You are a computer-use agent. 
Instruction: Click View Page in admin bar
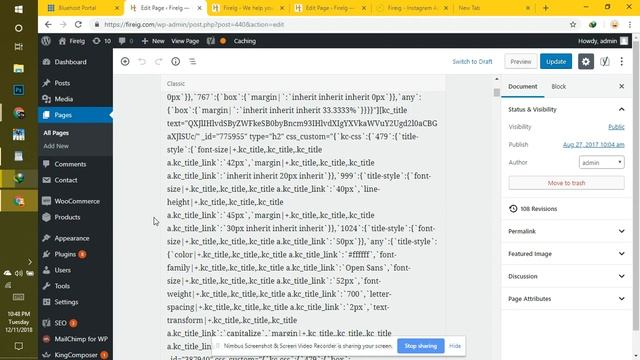(185, 41)
